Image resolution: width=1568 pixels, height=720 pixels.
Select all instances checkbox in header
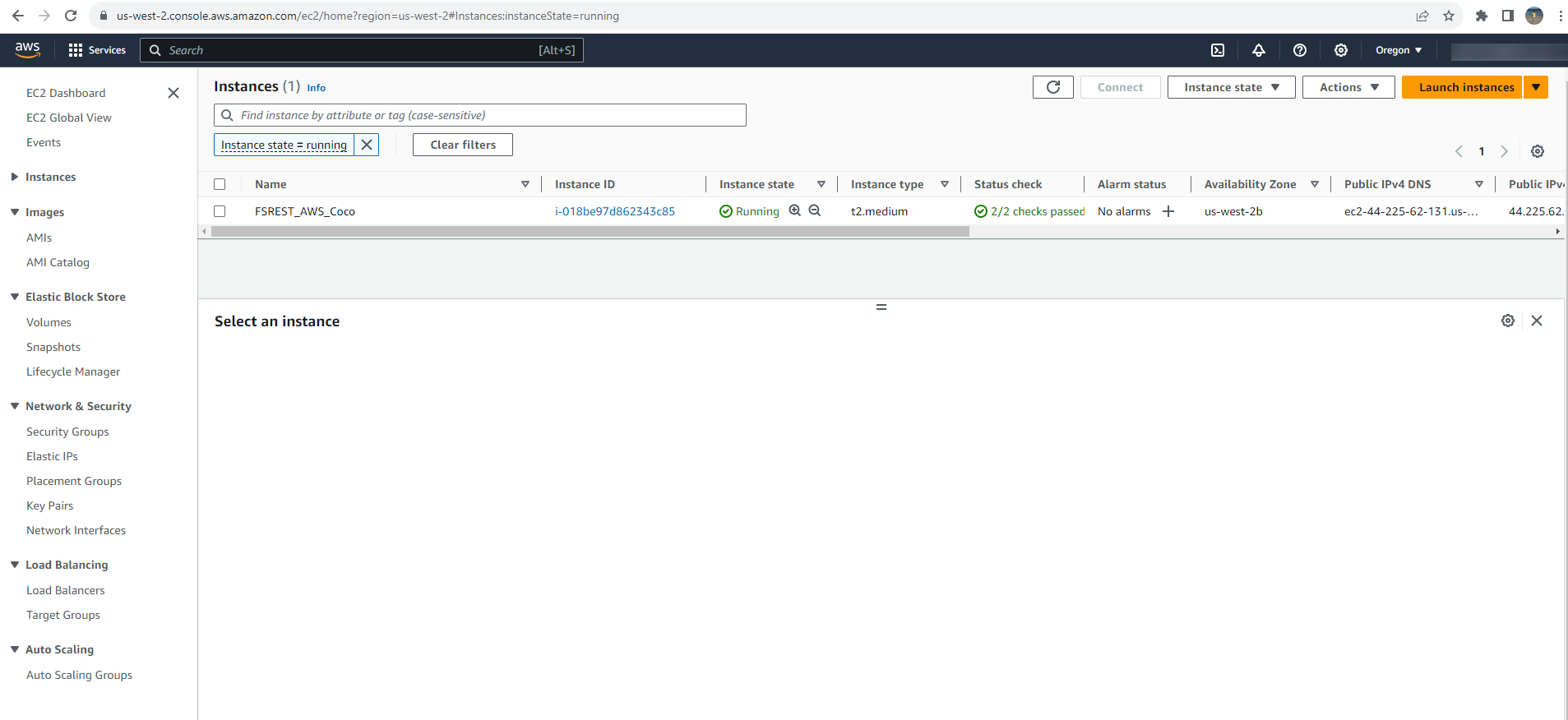click(220, 184)
